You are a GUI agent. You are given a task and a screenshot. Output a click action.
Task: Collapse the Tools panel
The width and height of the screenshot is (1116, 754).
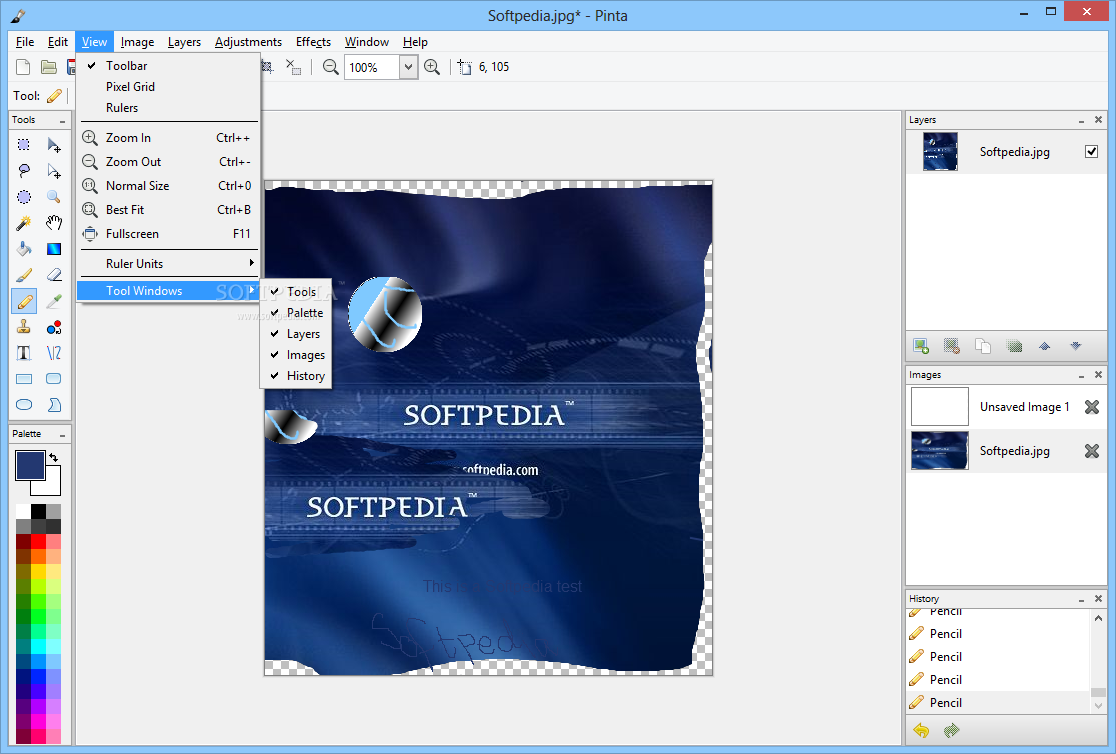[x=63, y=120]
